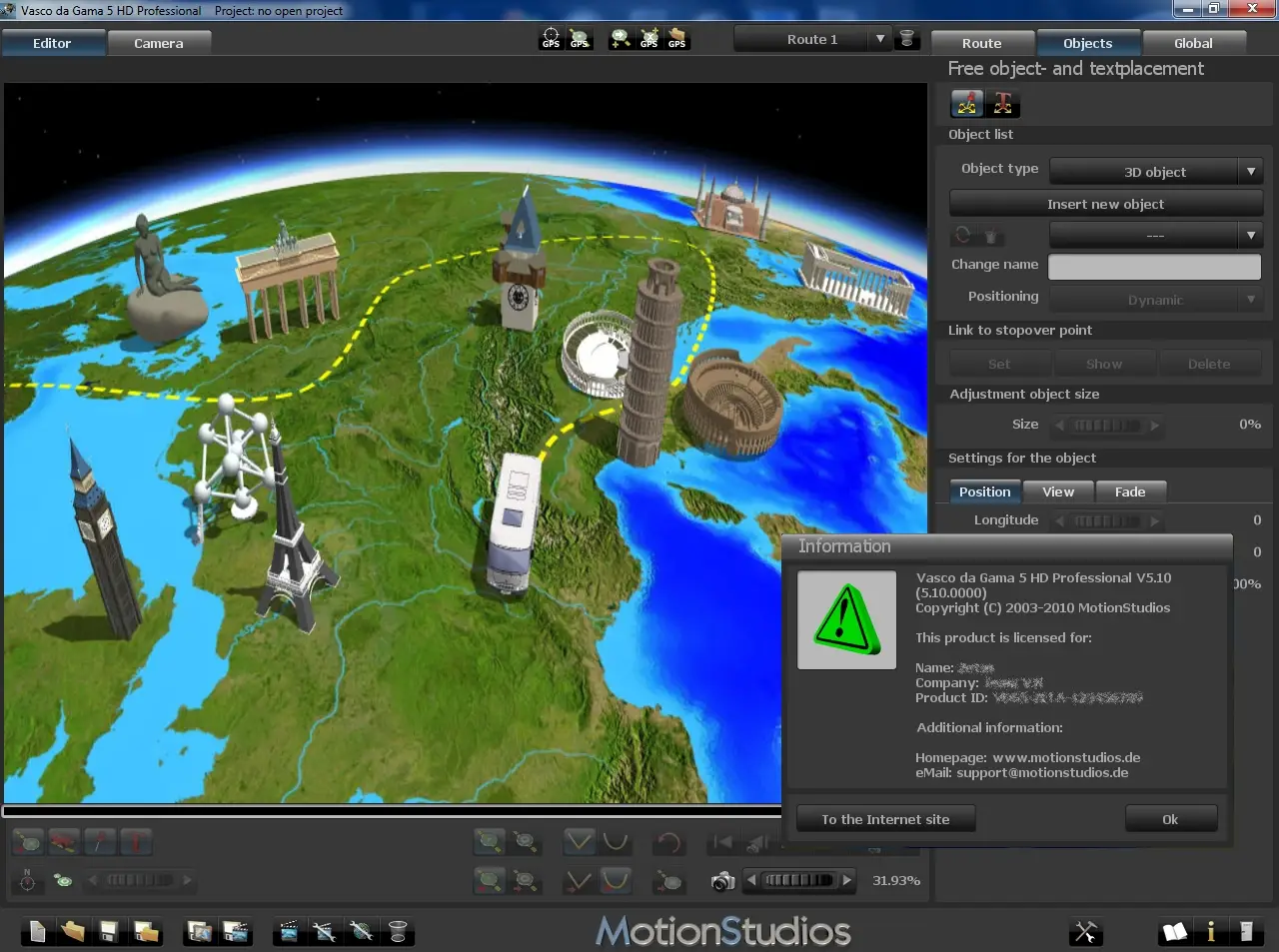
Task: Click the Delete stopover link button
Action: [x=1209, y=364]
